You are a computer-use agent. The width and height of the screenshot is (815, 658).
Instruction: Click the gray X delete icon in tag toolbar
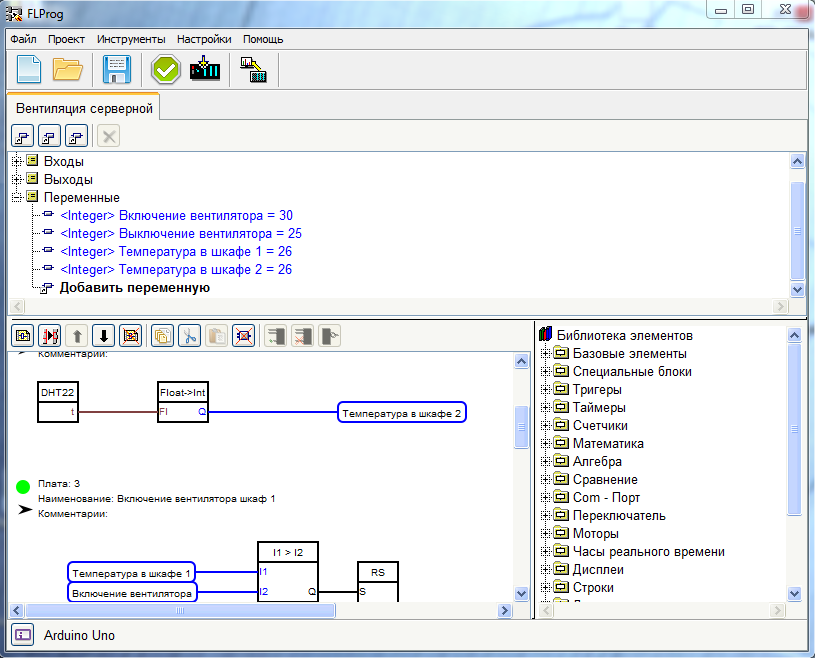click(109, 137)
